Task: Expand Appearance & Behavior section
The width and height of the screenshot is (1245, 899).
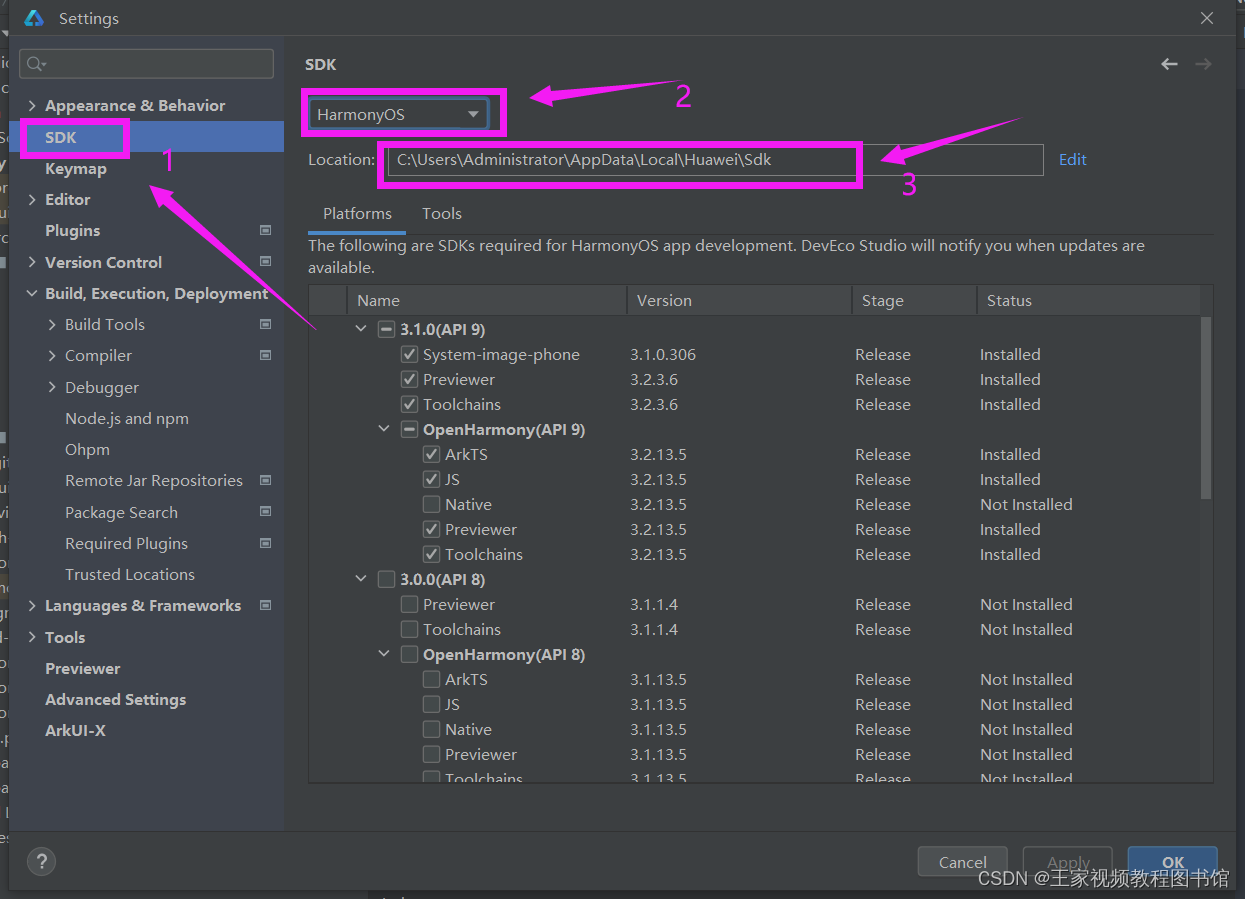Action: pyautogui.click(x=33, y=106)
